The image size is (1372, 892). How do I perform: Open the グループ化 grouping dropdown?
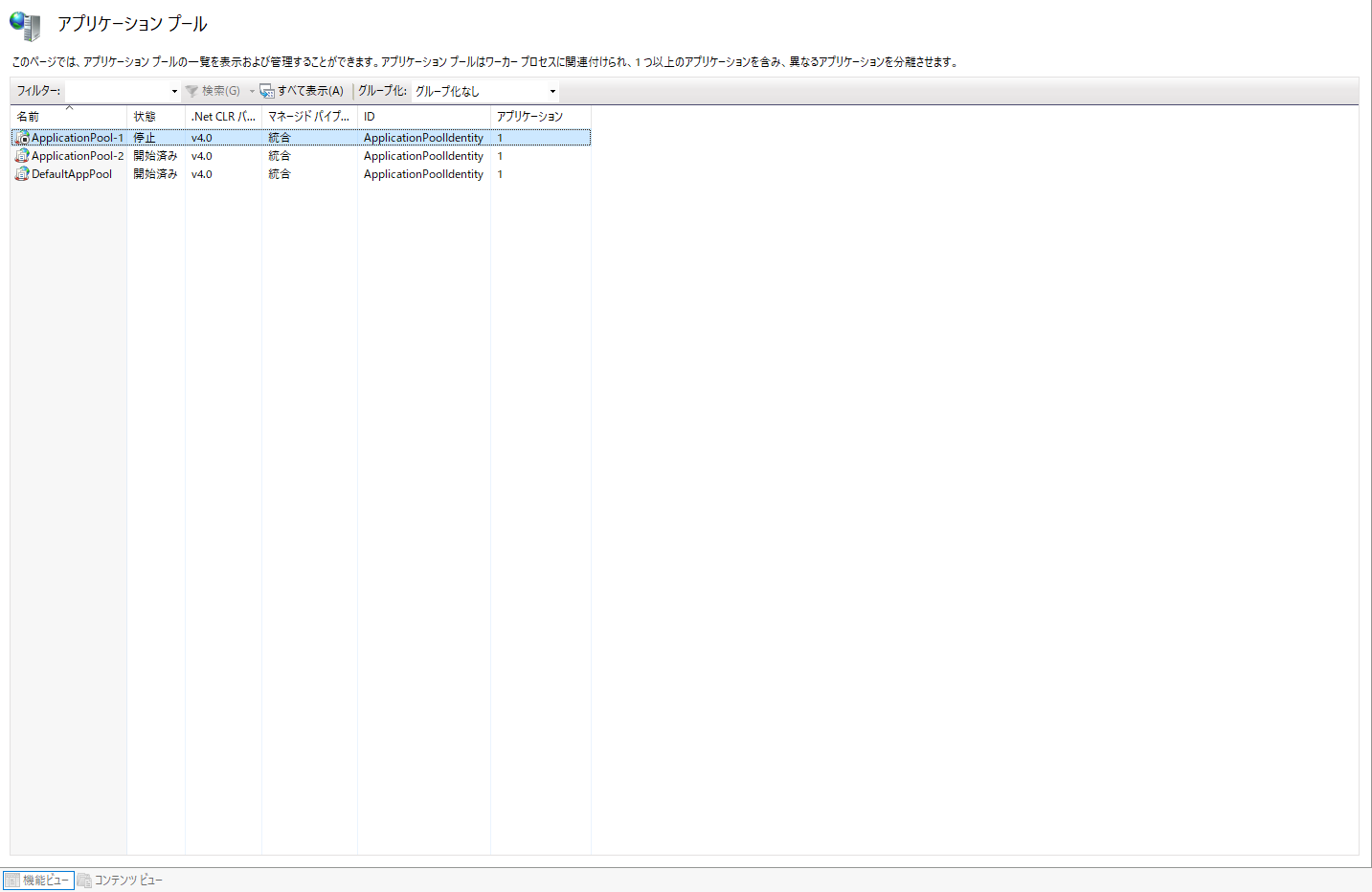point(485,91)
